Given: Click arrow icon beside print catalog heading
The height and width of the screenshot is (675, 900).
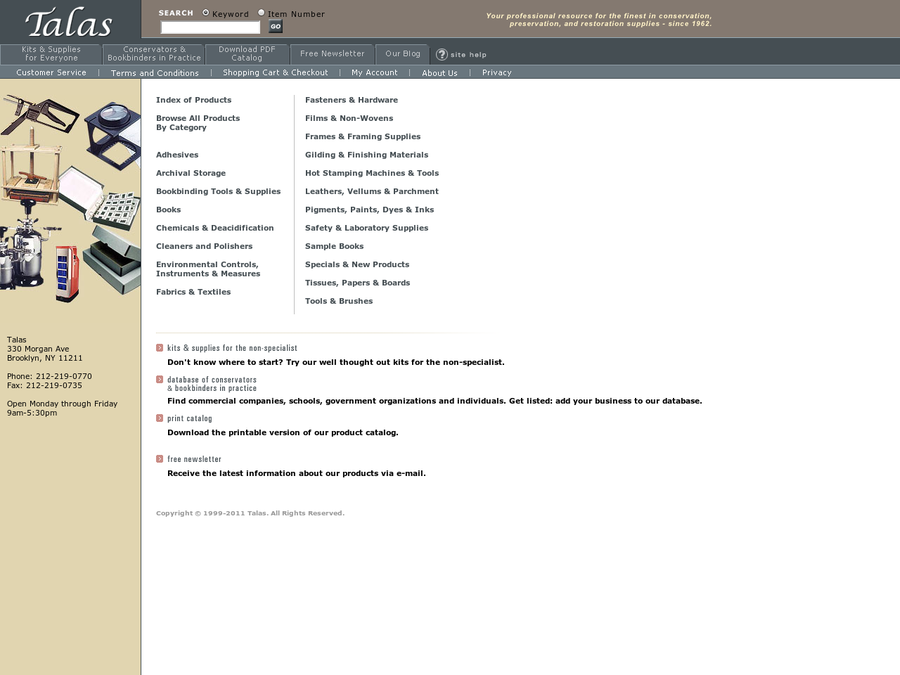Looking at the screenshot, I should [160, 418].
